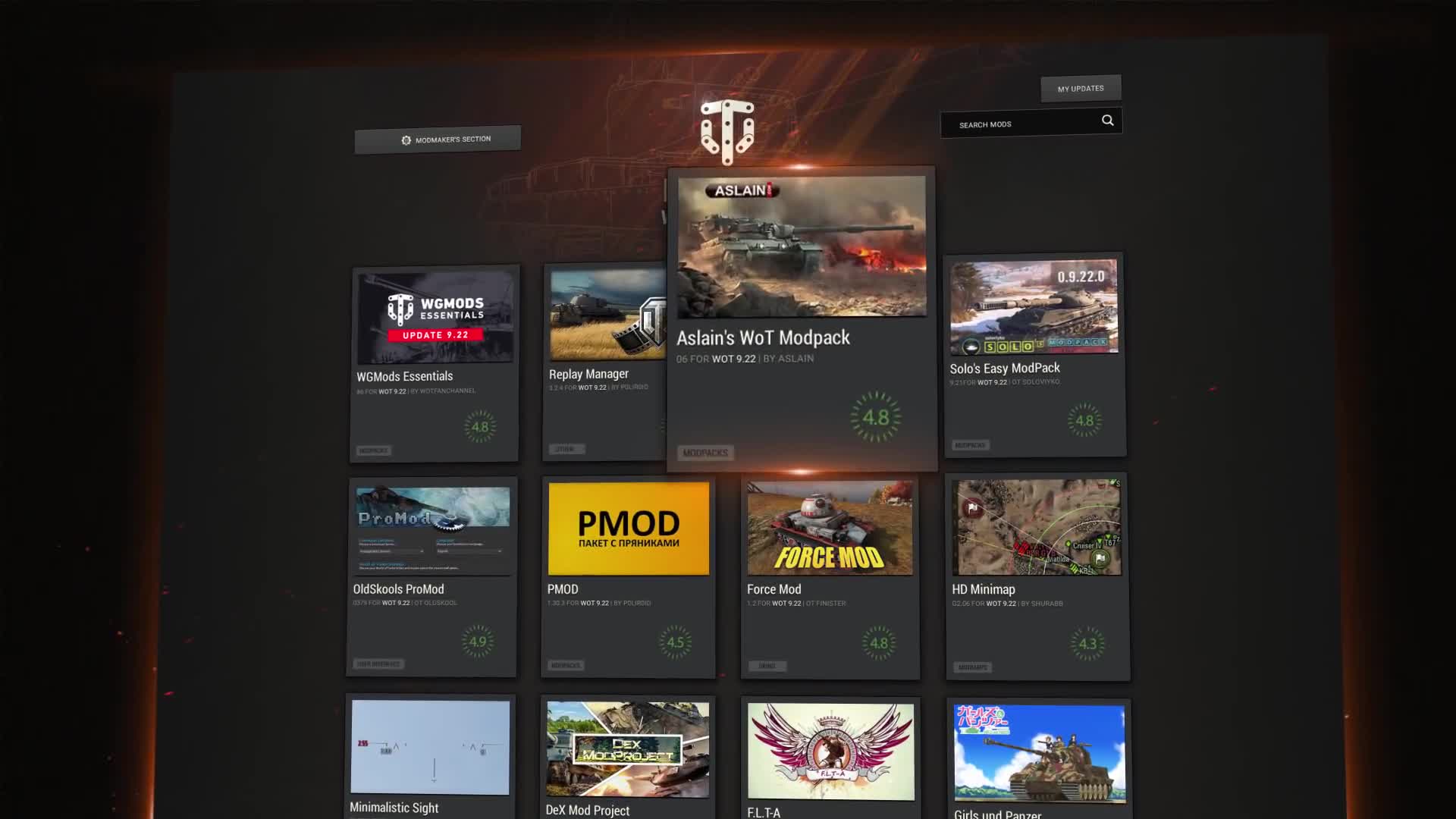Open the Solo's Easy ModPack thumbnail
The height and width of the screenshot is (819, 1456).
click(x=1034, y=307)
